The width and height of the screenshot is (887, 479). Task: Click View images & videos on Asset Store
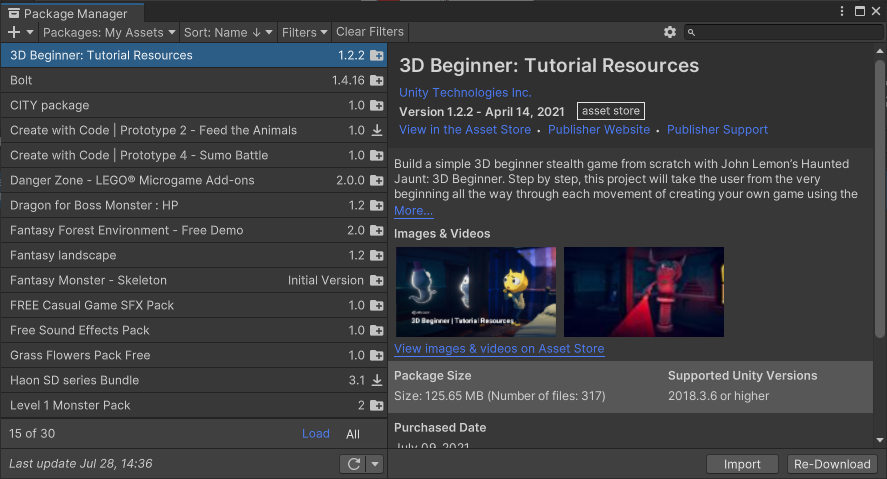[499, 349]
